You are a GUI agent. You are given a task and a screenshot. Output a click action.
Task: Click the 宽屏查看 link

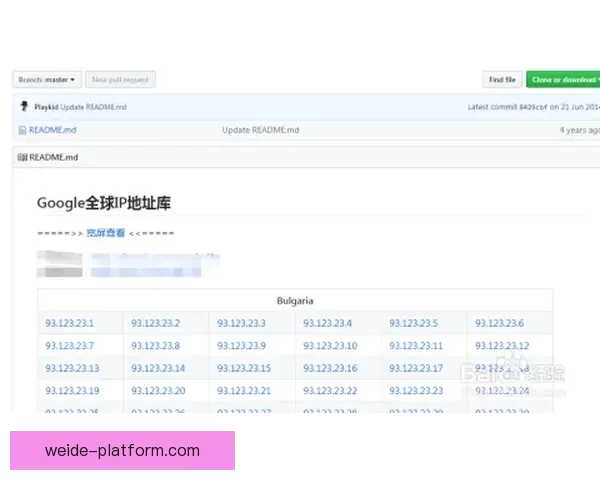tap(106, 233)
